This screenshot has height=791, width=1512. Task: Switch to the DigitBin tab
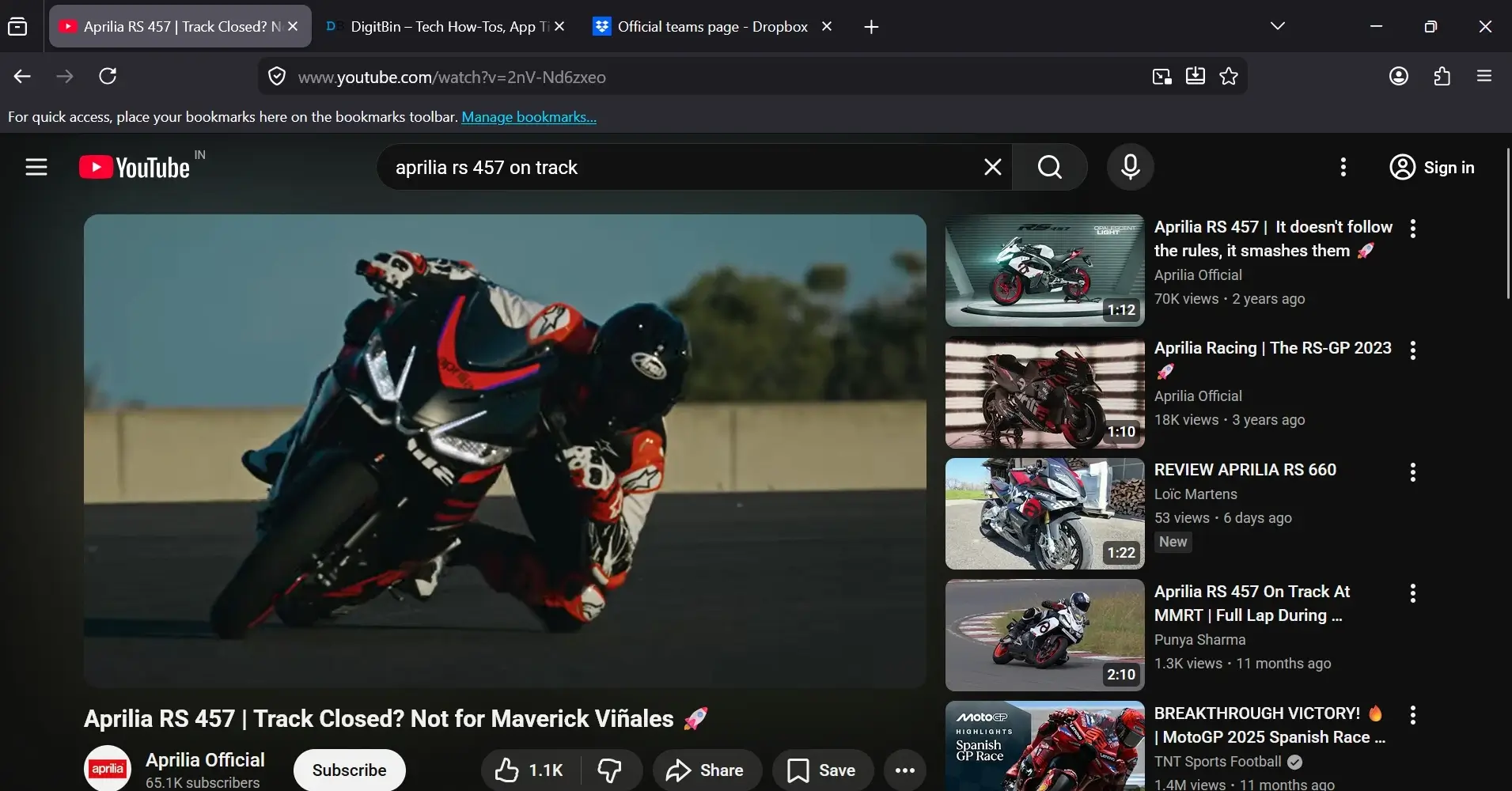[x=443, y=25]
